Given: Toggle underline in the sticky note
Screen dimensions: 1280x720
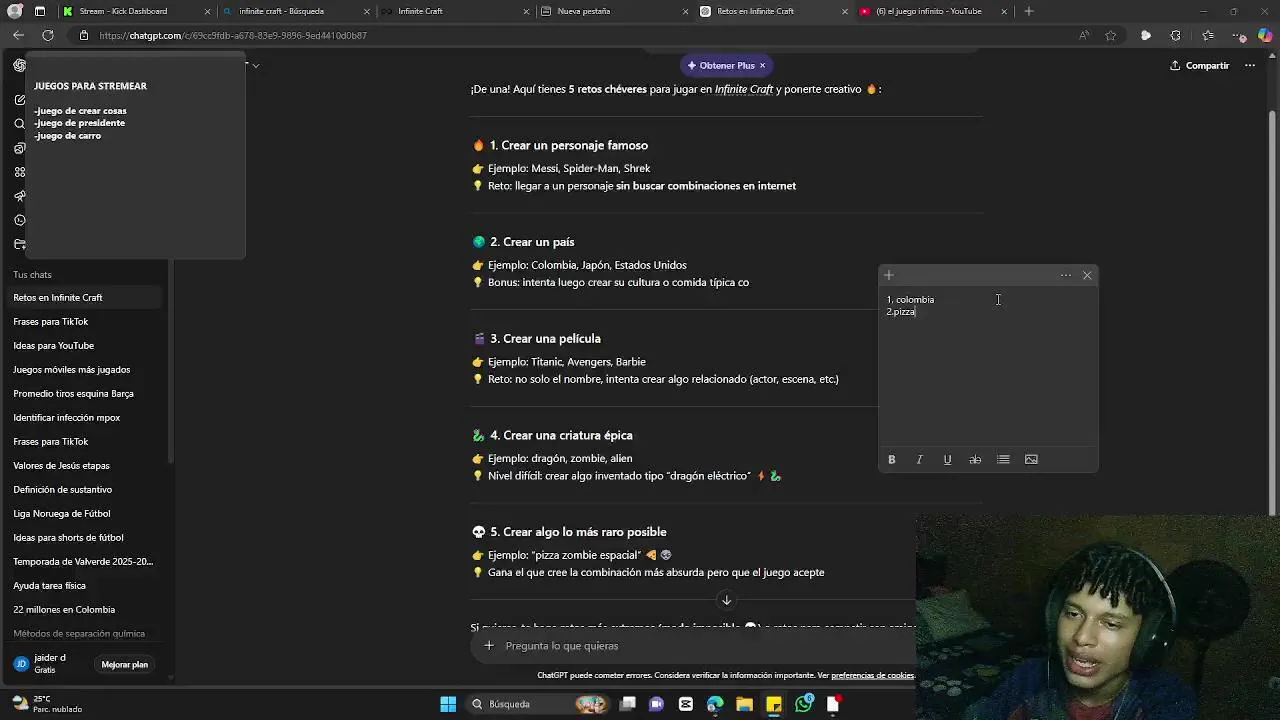Looking at the screenshot, I should (947, 459).
